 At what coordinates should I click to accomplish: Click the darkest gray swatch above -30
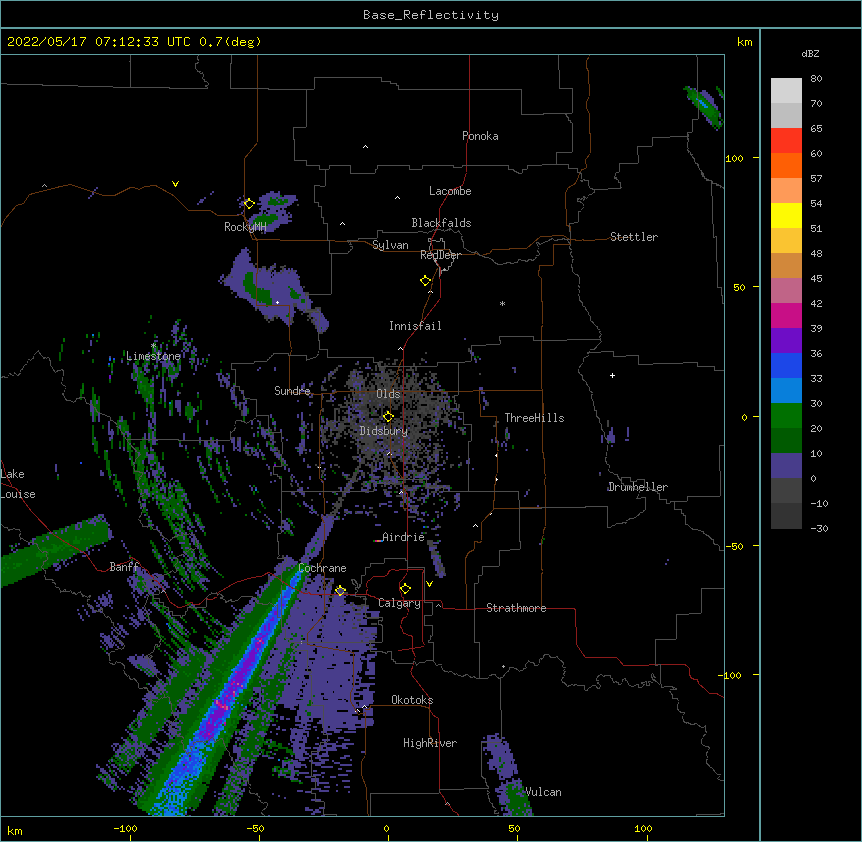786,516
